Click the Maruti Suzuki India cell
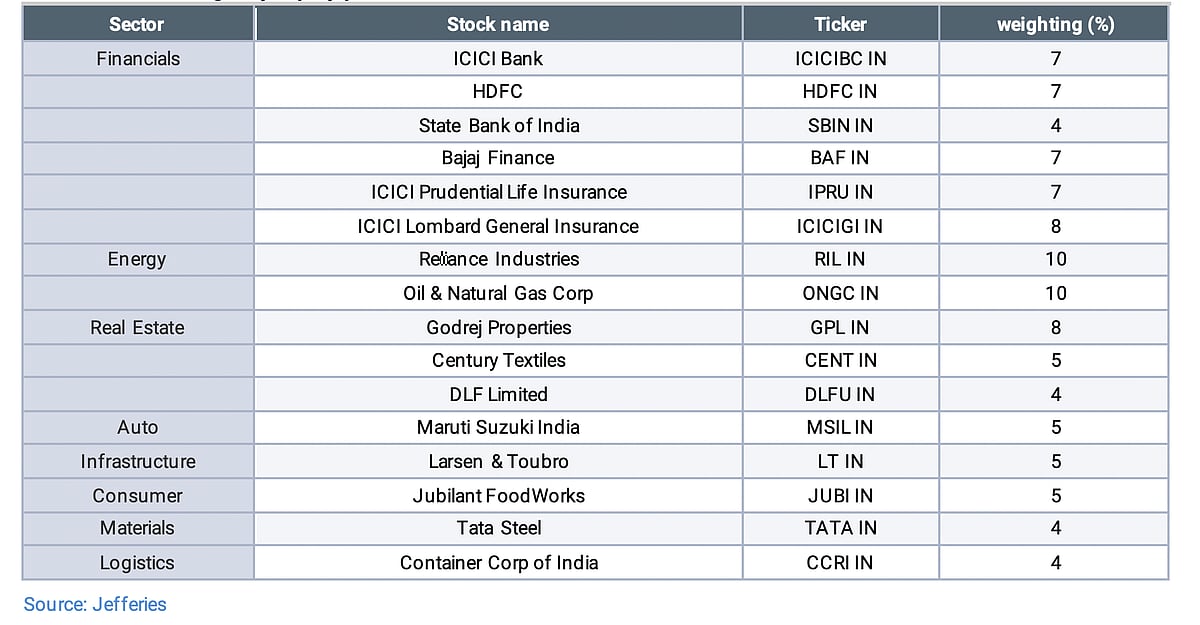The height and width of the screenshot is (625, 1200). coord(498,427)
